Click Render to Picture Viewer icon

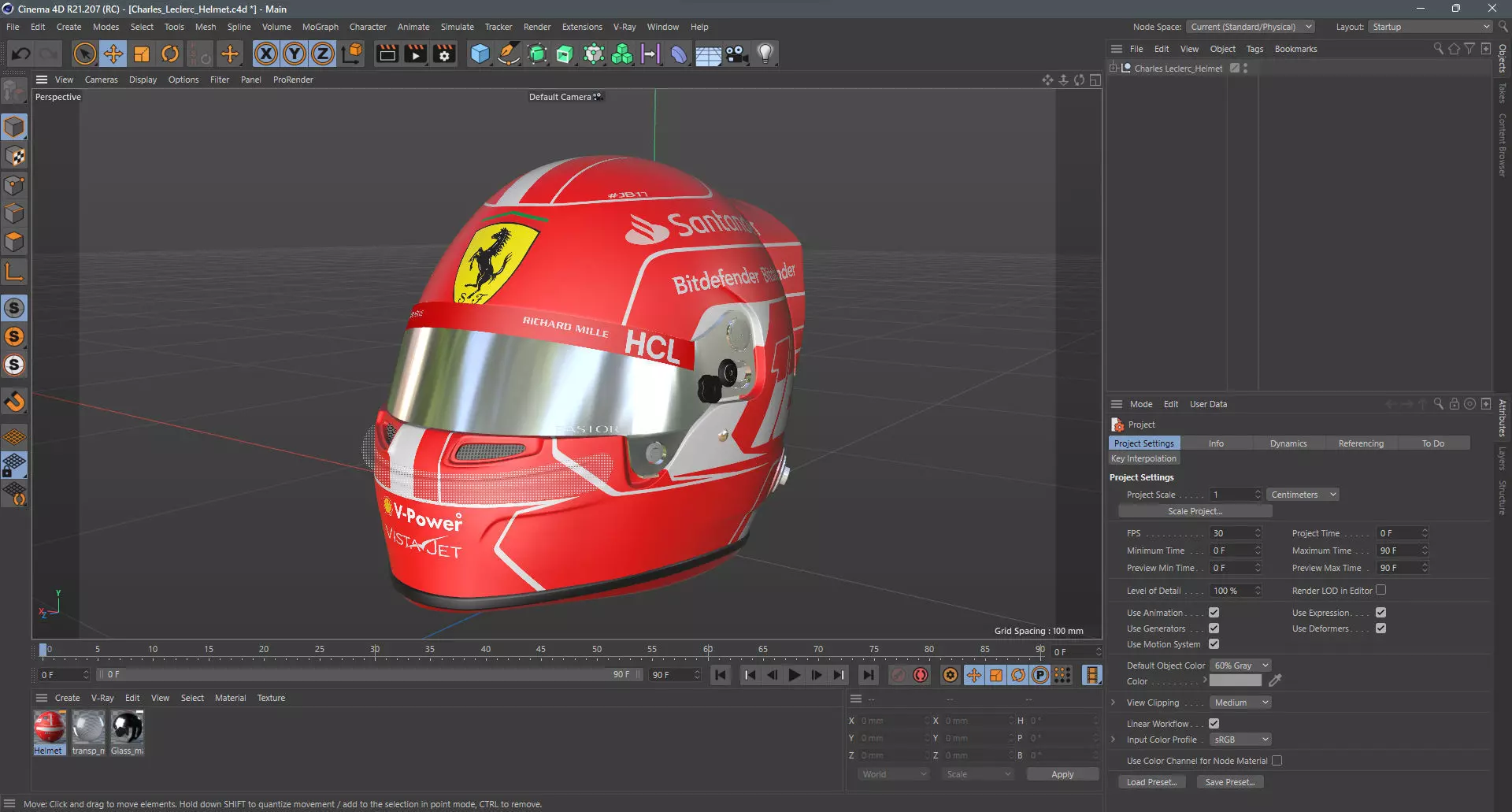[415, 54]
